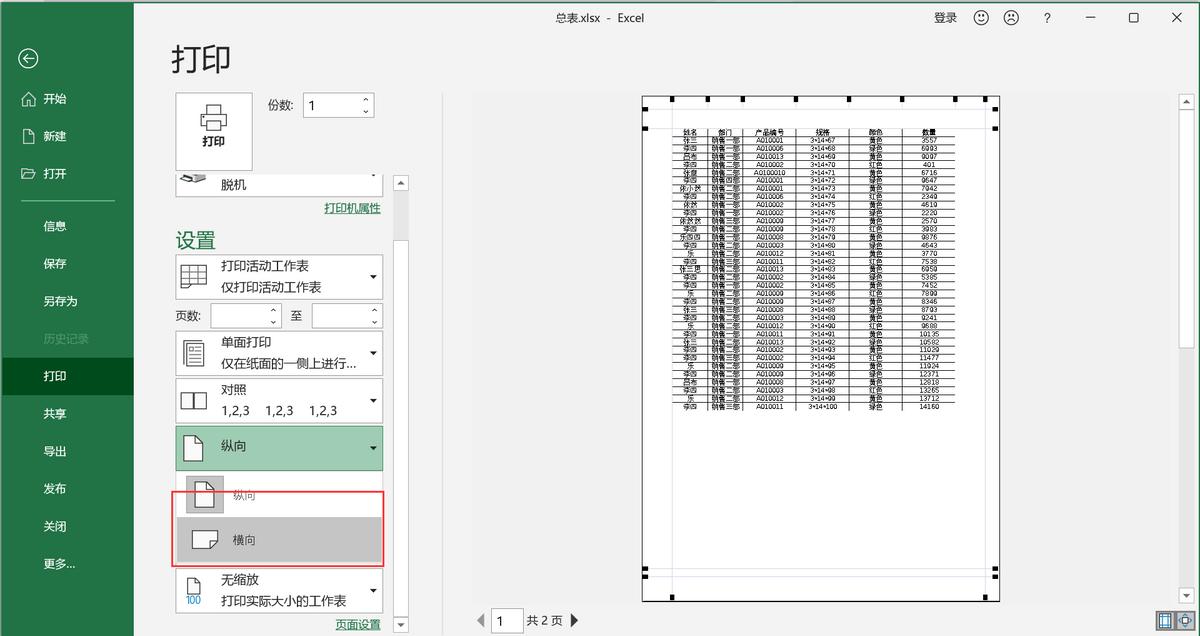This screenshot has height=636, width=1200.
Task: Expand 打印活动工作表 dropdown
Action: (x=279, y=276)
